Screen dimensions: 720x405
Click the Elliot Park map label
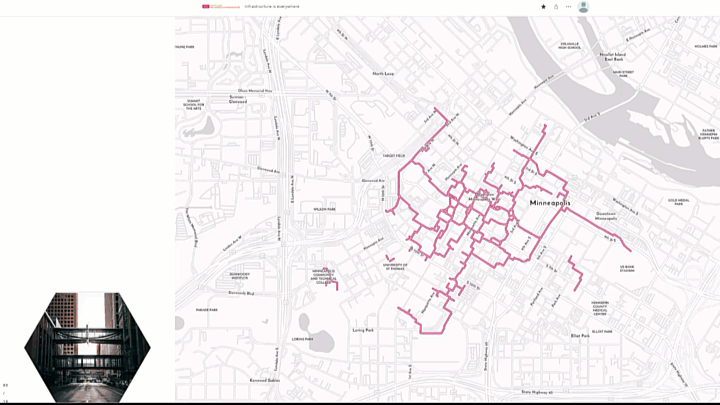pyautogui.click(x=580, y=336)
